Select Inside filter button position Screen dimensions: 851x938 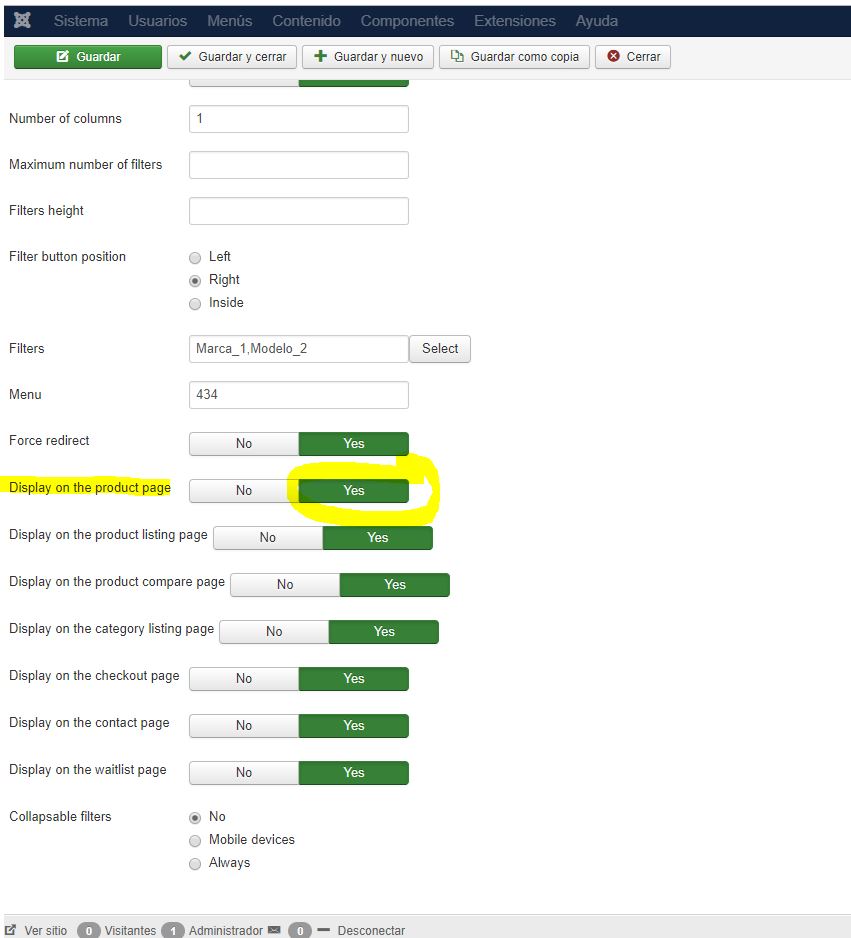[195, 304]
